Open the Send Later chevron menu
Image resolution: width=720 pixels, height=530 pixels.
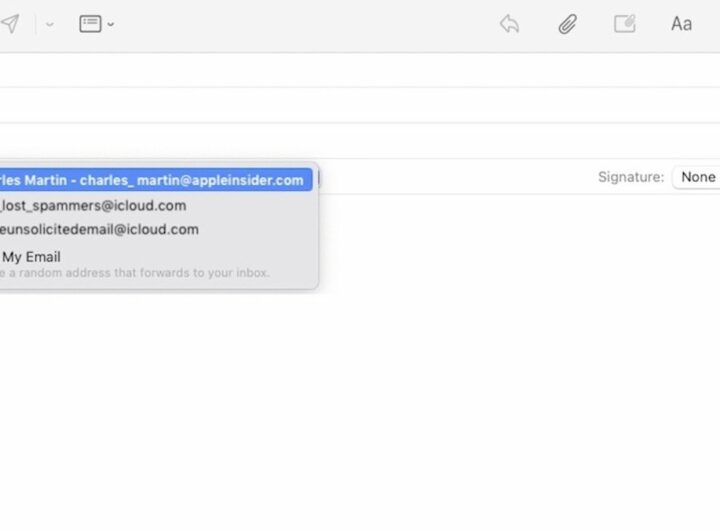pos(50,24)
